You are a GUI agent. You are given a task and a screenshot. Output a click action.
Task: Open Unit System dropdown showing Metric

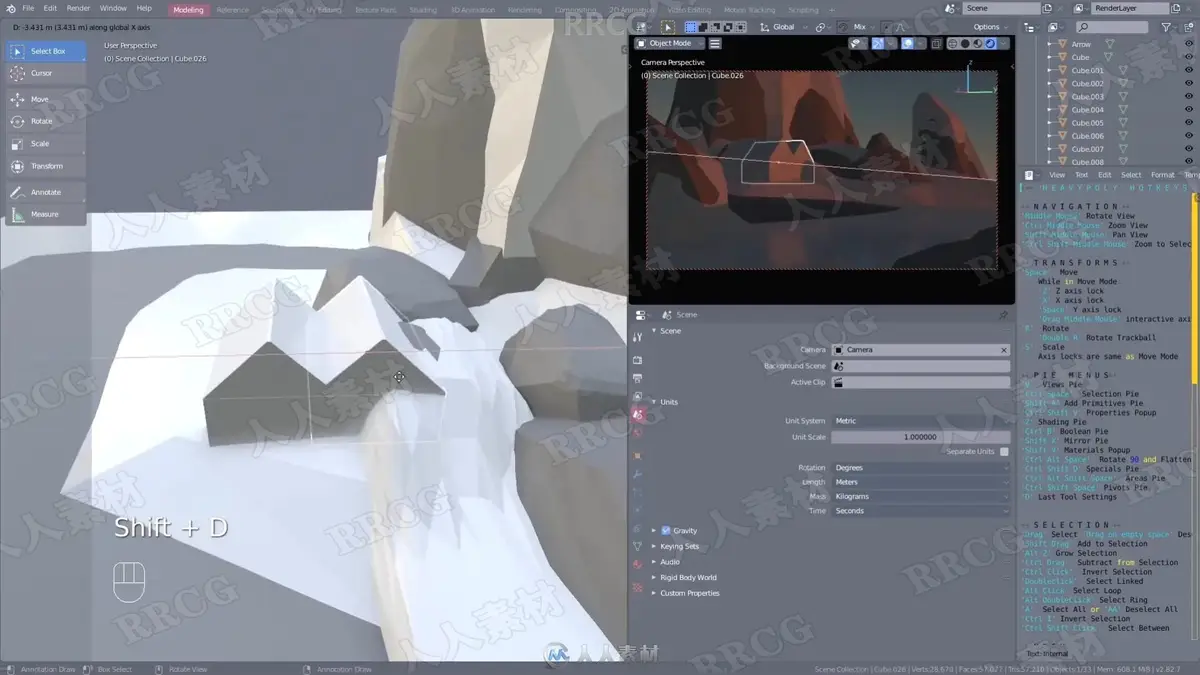(x=920, y=421)
